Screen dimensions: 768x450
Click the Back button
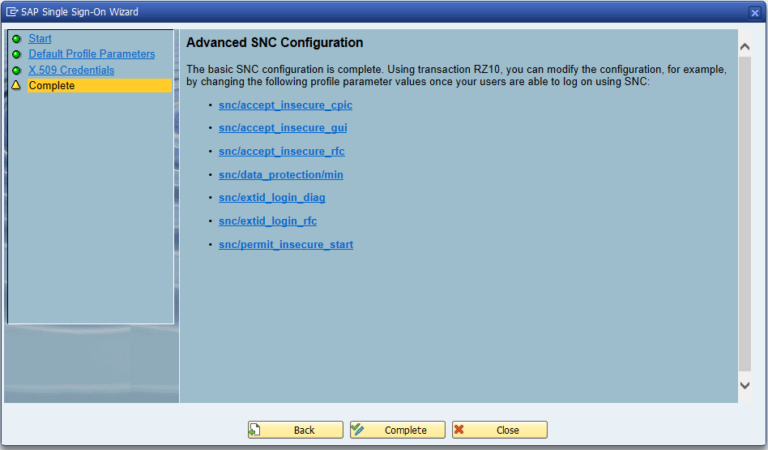[295, 430]
